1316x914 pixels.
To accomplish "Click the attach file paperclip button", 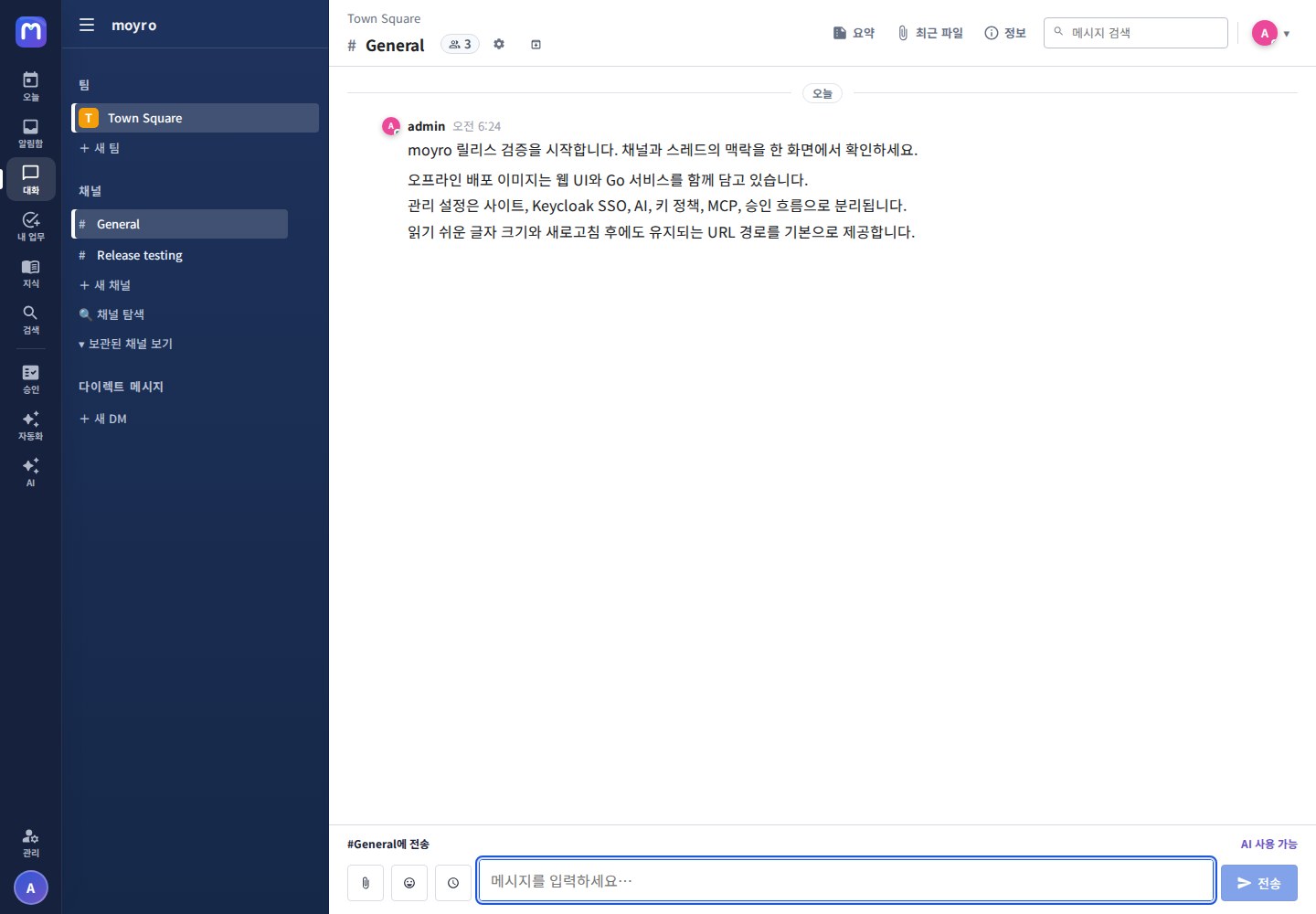I will click(366, 883).
